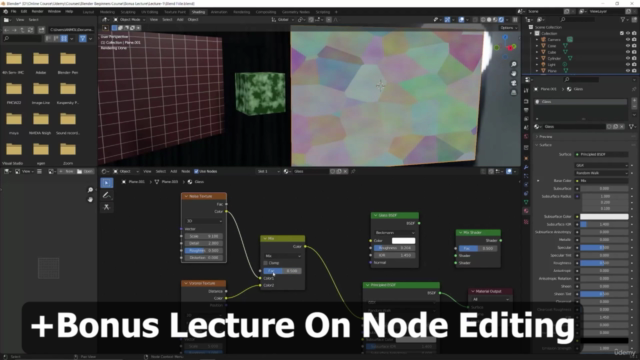This screenshot has height=360, width=640.
Task: Enable rendered viewport shading mode
Action: tap(501, 20)
